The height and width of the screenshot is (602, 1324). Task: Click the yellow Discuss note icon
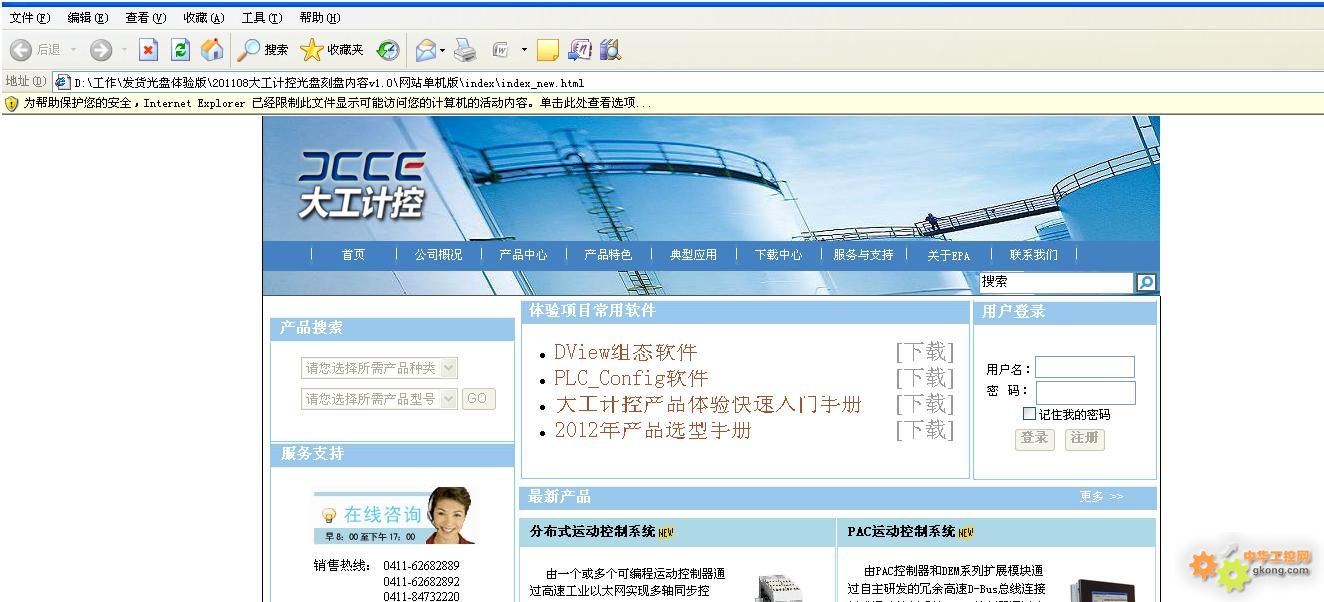[547, 50]
